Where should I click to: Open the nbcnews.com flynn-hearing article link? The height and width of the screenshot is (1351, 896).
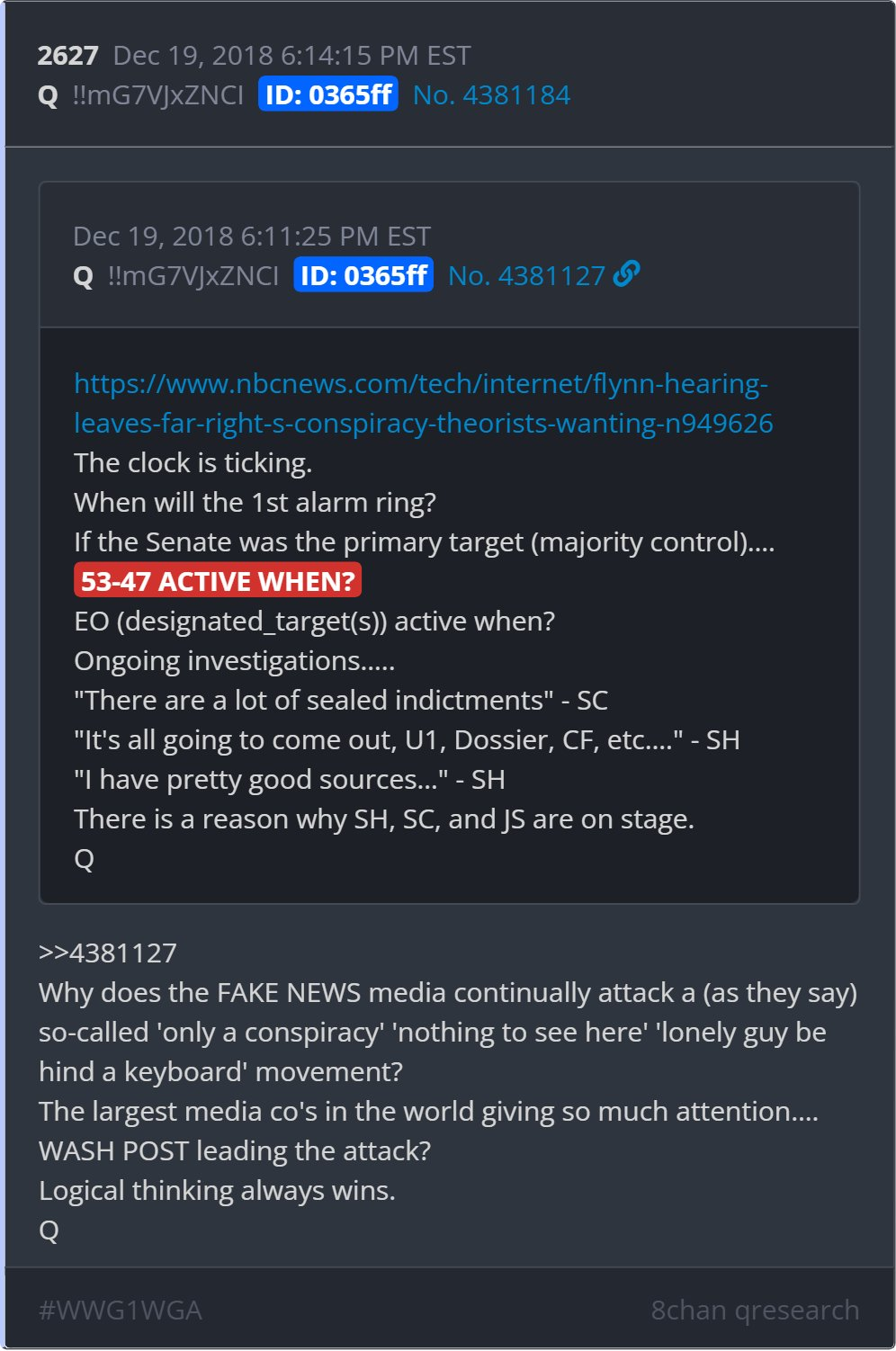click(x=423, y=403)
